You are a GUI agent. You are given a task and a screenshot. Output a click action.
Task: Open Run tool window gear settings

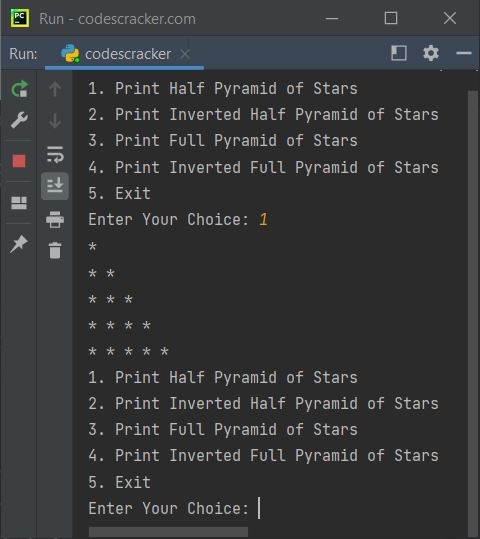pyautogui.click(x=431, y=53)
